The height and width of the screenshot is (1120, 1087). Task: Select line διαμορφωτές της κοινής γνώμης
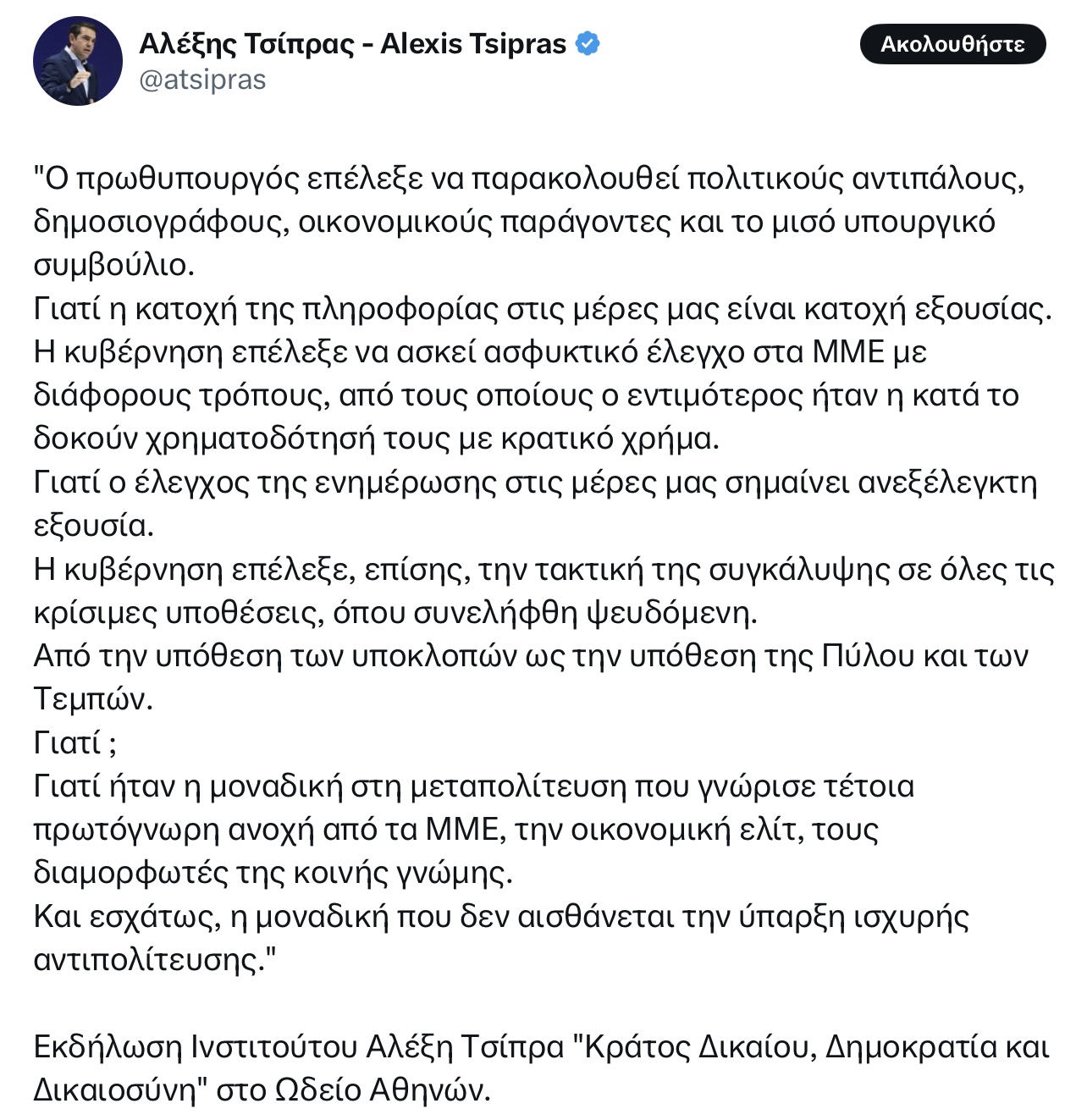[x=273, y=873]
